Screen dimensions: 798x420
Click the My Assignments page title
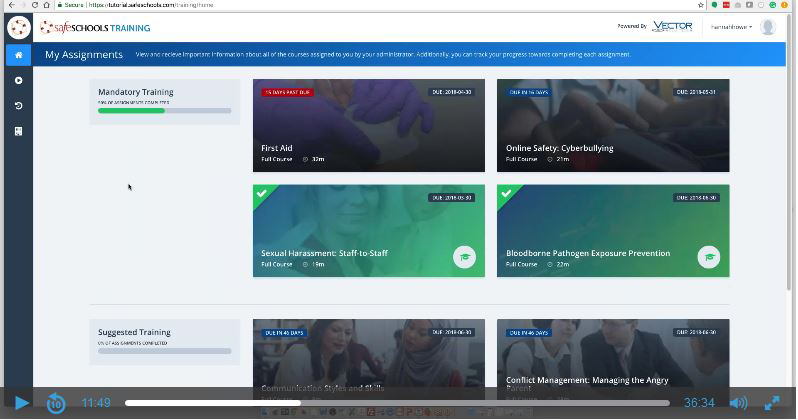[84, 54]
